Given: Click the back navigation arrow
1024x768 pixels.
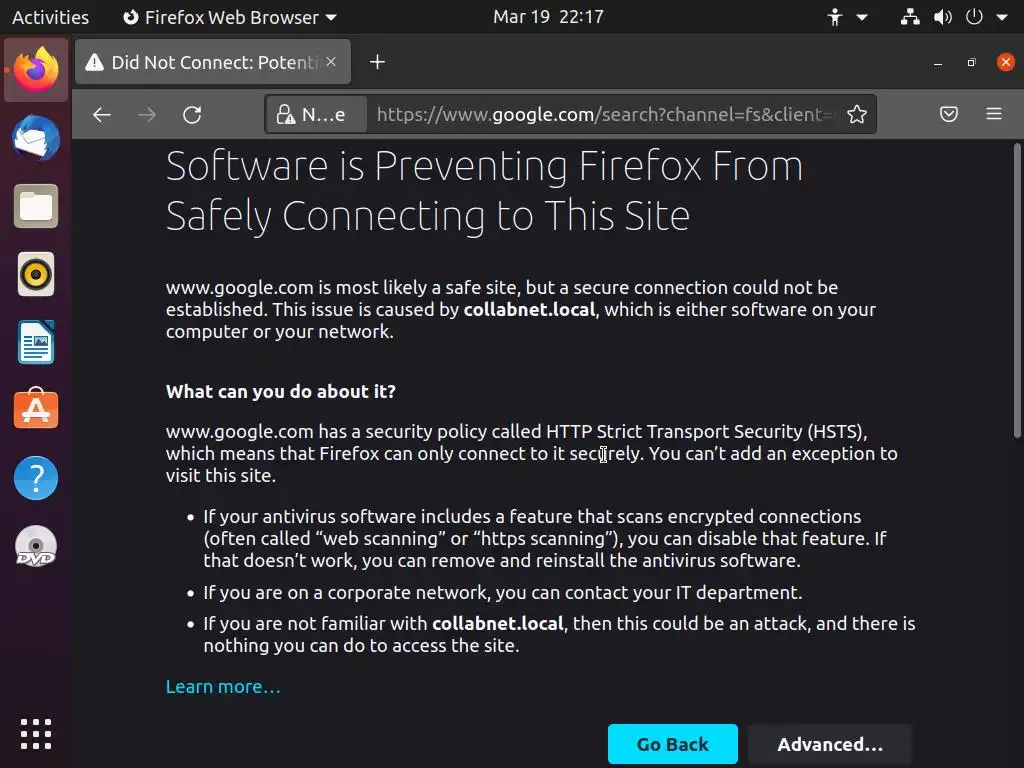Looking at the screenshot, I should pos(101,115).
